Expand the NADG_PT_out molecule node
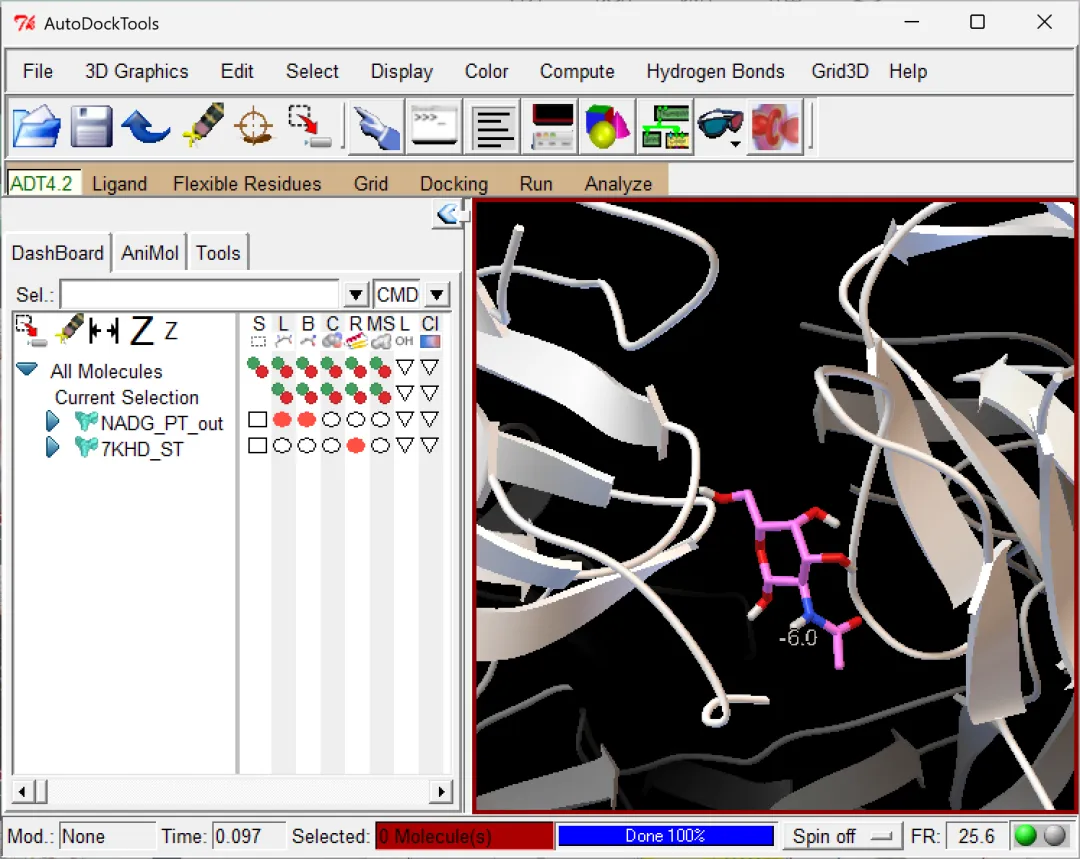1080x859 pixels. (52, 421)
